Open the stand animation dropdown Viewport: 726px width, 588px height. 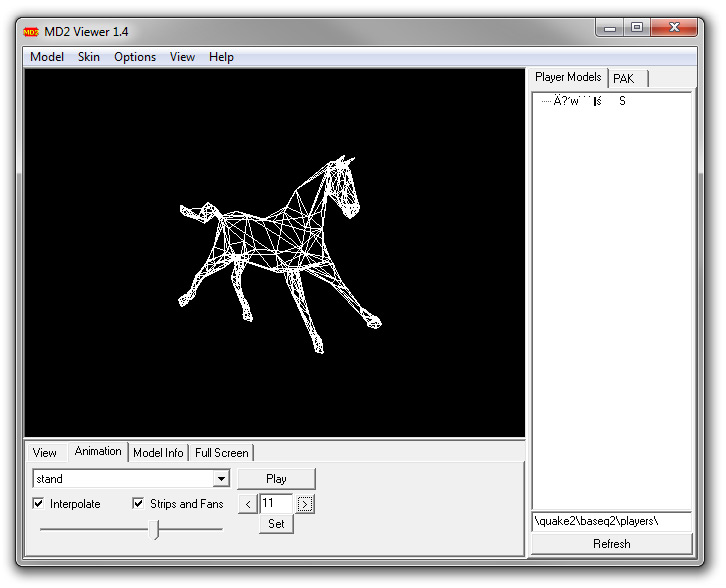221,479
